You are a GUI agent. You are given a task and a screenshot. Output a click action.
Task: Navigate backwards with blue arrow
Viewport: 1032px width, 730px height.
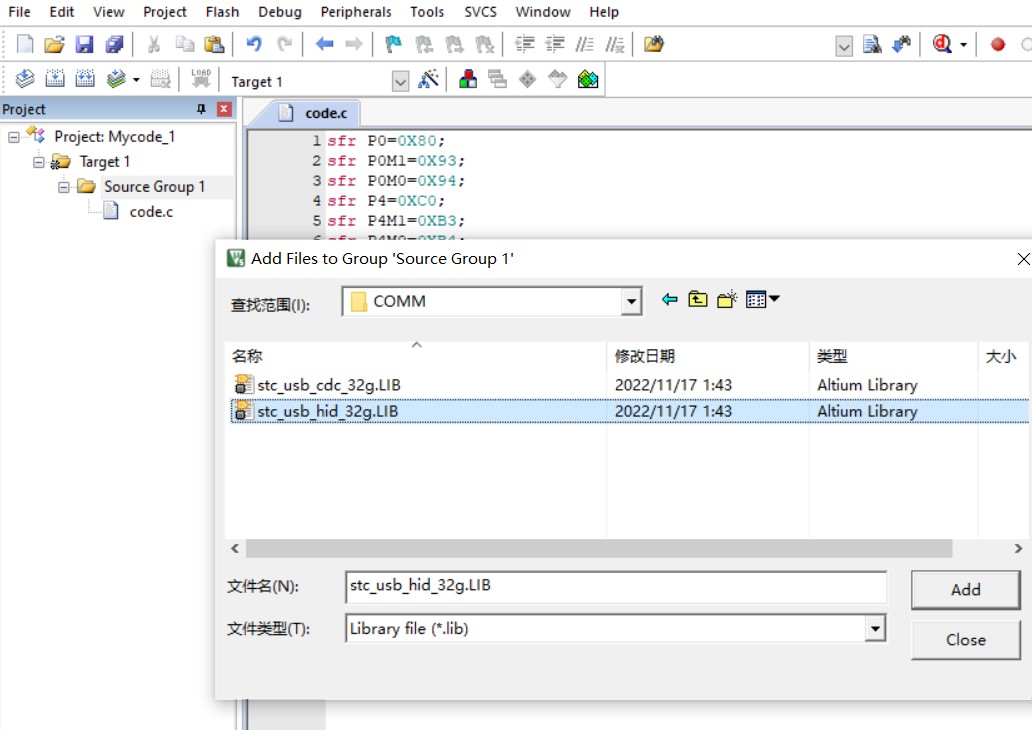click(x=324, y=44)
